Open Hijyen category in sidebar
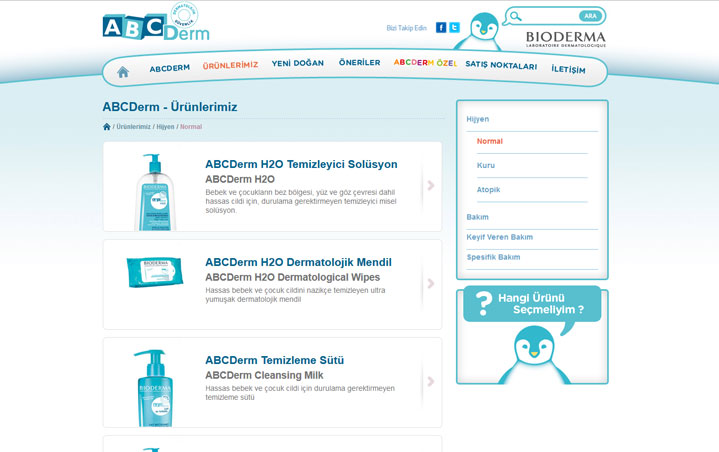Viewport: 719px width, 452px height. [x=478, y=119]
